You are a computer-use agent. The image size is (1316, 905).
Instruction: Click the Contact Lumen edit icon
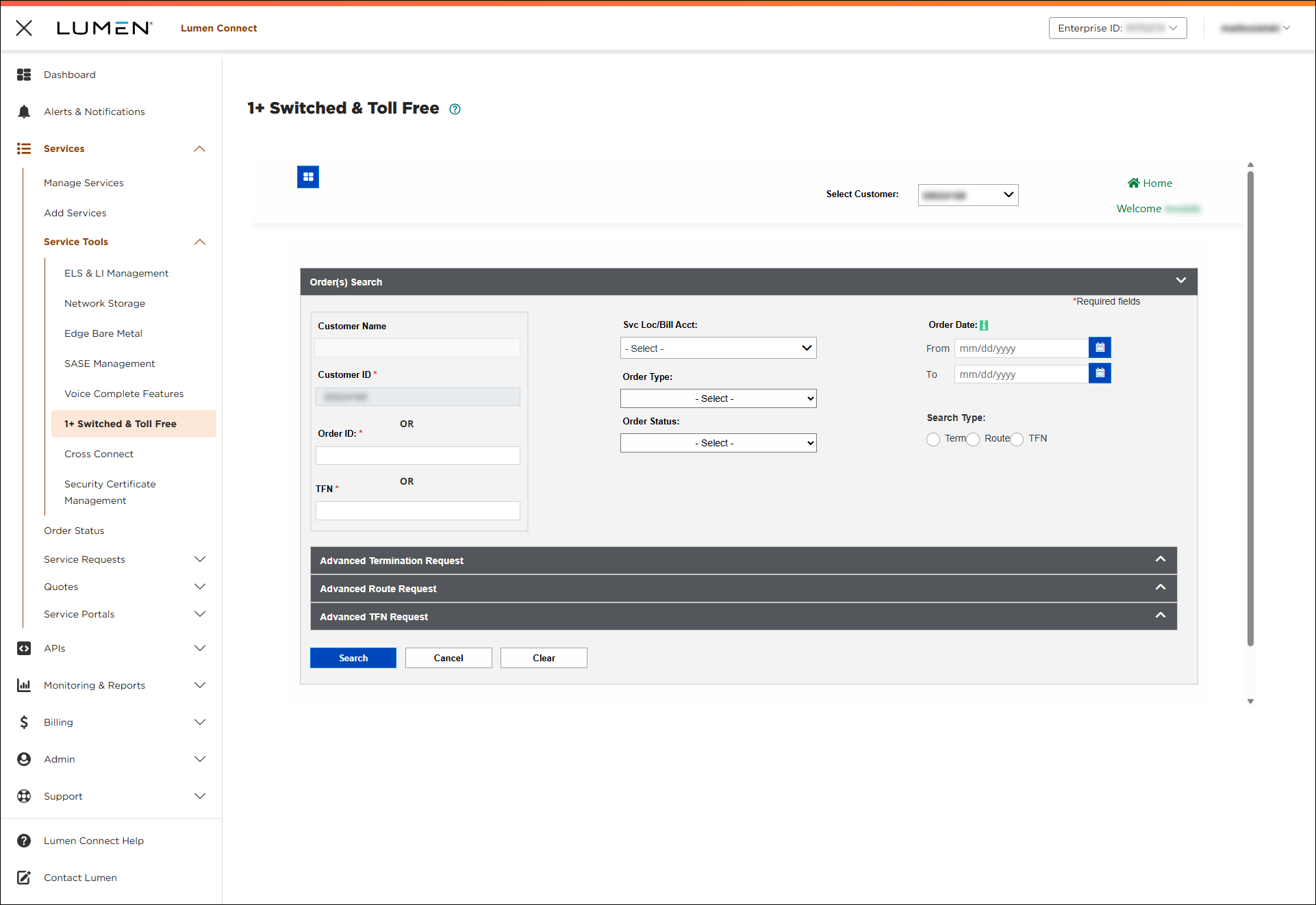[24, 878]
